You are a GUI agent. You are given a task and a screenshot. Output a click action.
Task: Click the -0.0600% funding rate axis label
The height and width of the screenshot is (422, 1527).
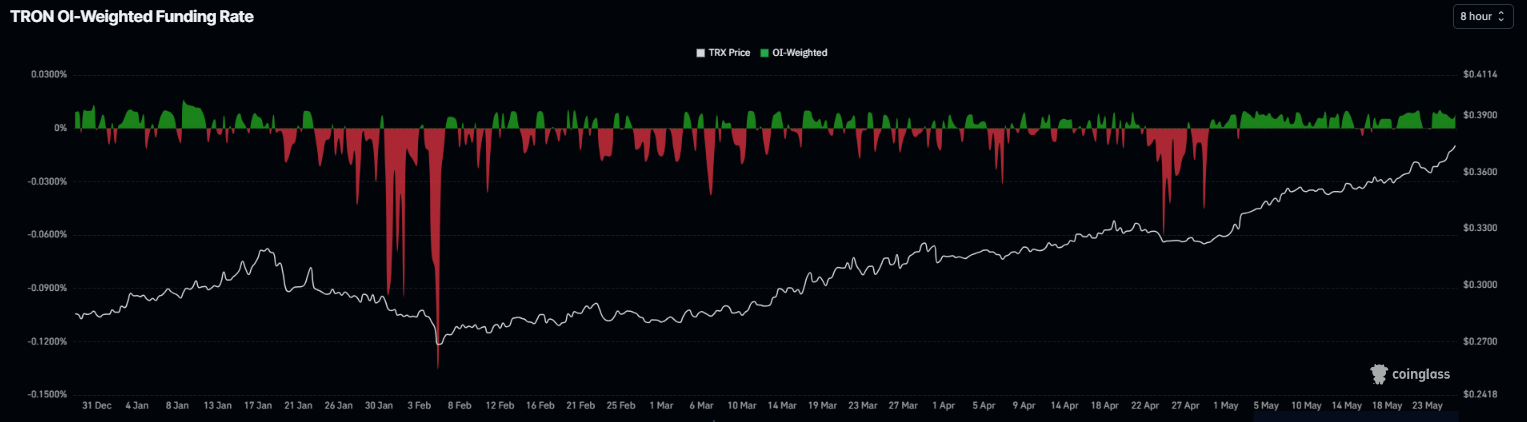pos(45,235)
